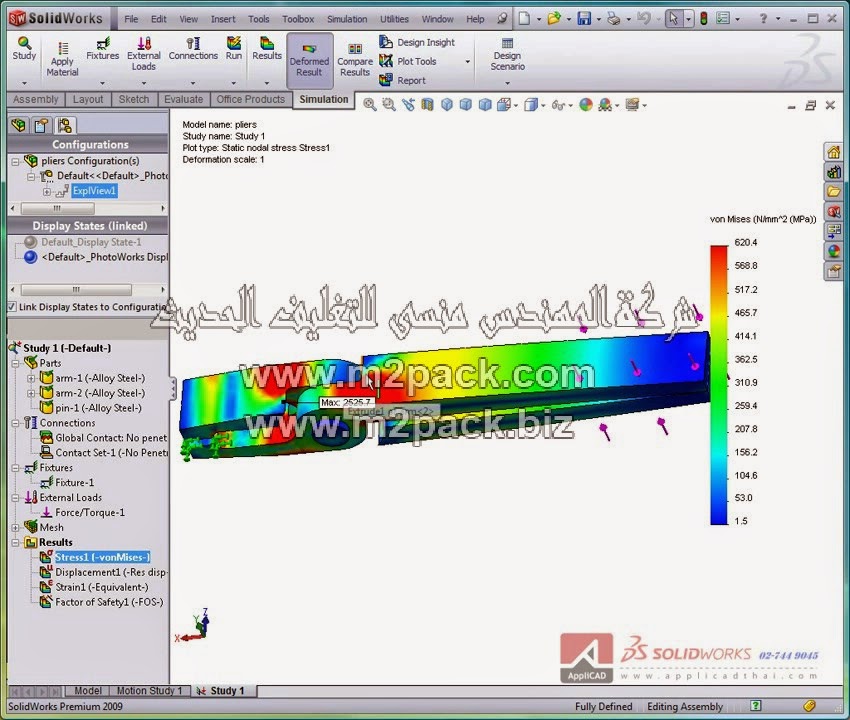
Task: Select Force/Torque-1 load
Action: [x=90, y=512]
